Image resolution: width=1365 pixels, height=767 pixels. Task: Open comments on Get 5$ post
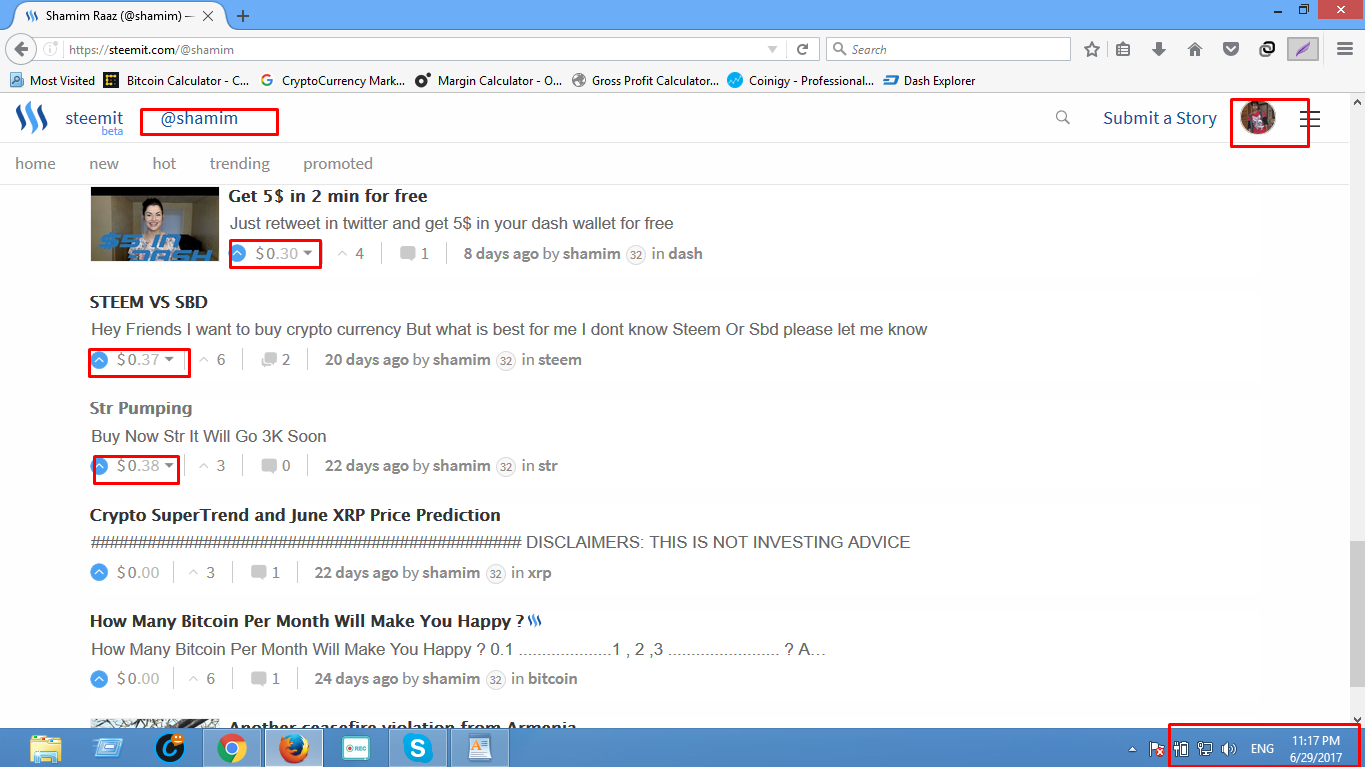414,254
